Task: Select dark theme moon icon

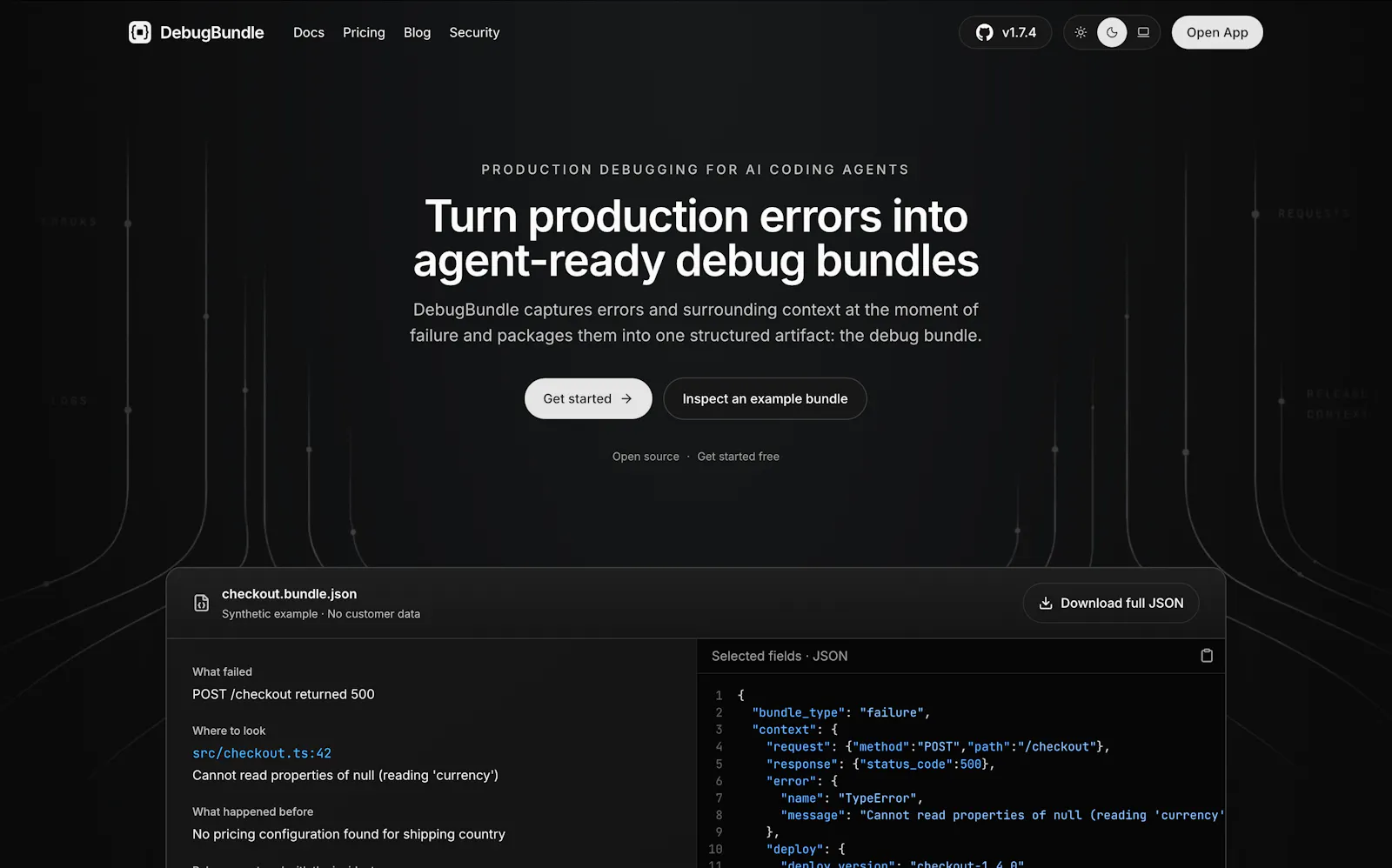Action: tap(1112, 32)
